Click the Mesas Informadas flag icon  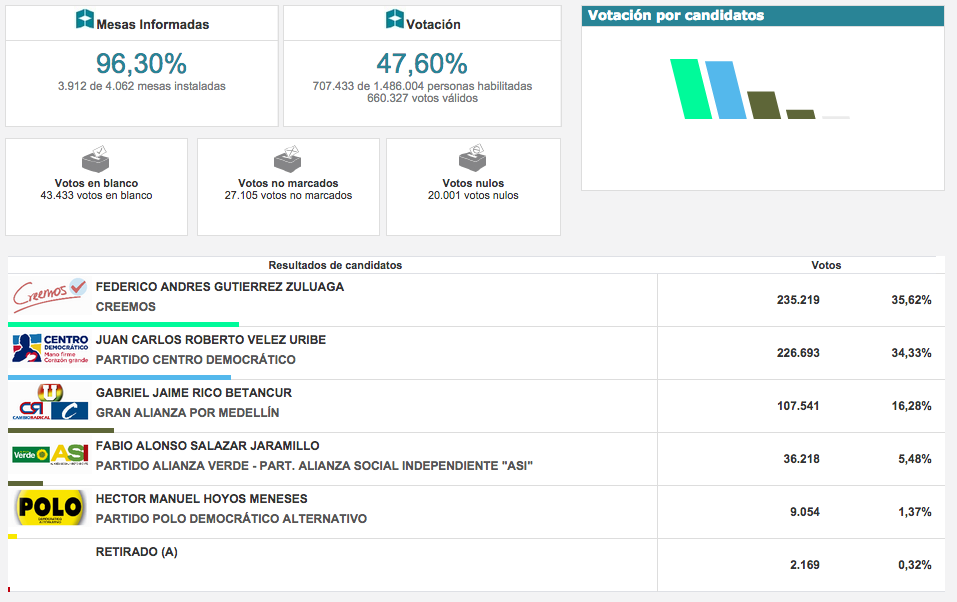tap(84, 18)
